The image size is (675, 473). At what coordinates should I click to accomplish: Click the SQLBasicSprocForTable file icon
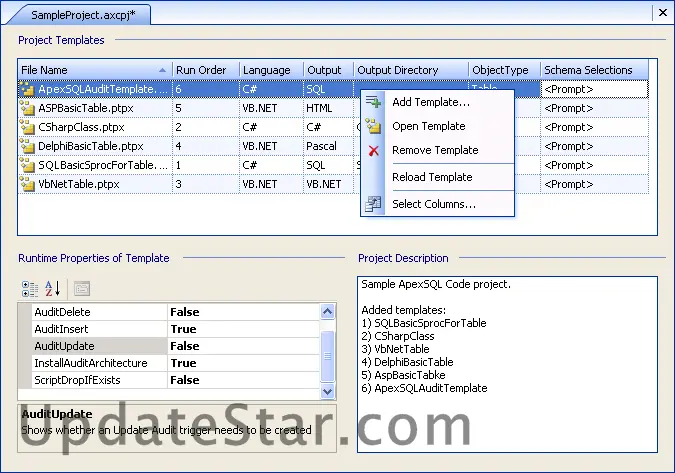click(27, 165)
